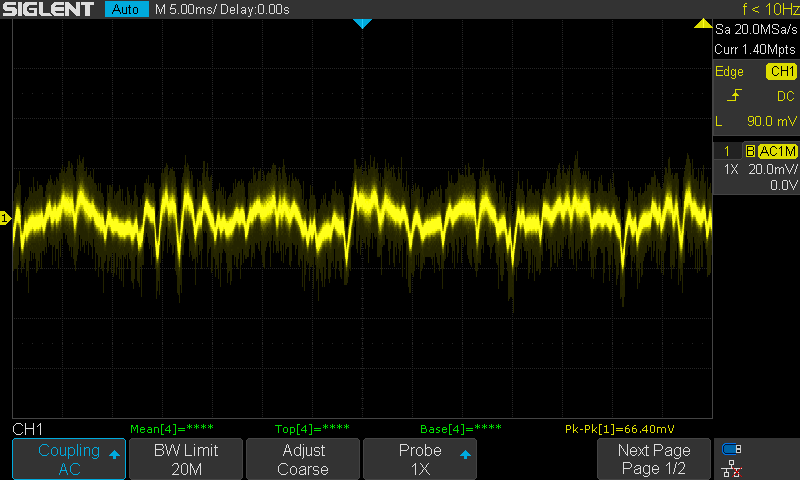Toggle the BW Limit 20M setting
The height and width of the screenshot is (480, 800).
pyautogui.click(x=186, y=459)
